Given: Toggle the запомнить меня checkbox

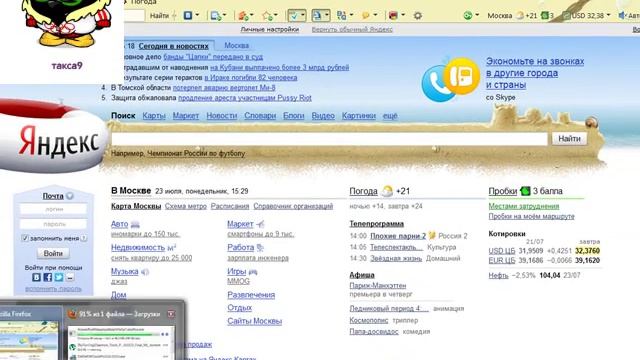Looking at the screenshot, I should [x=24, y=238].
